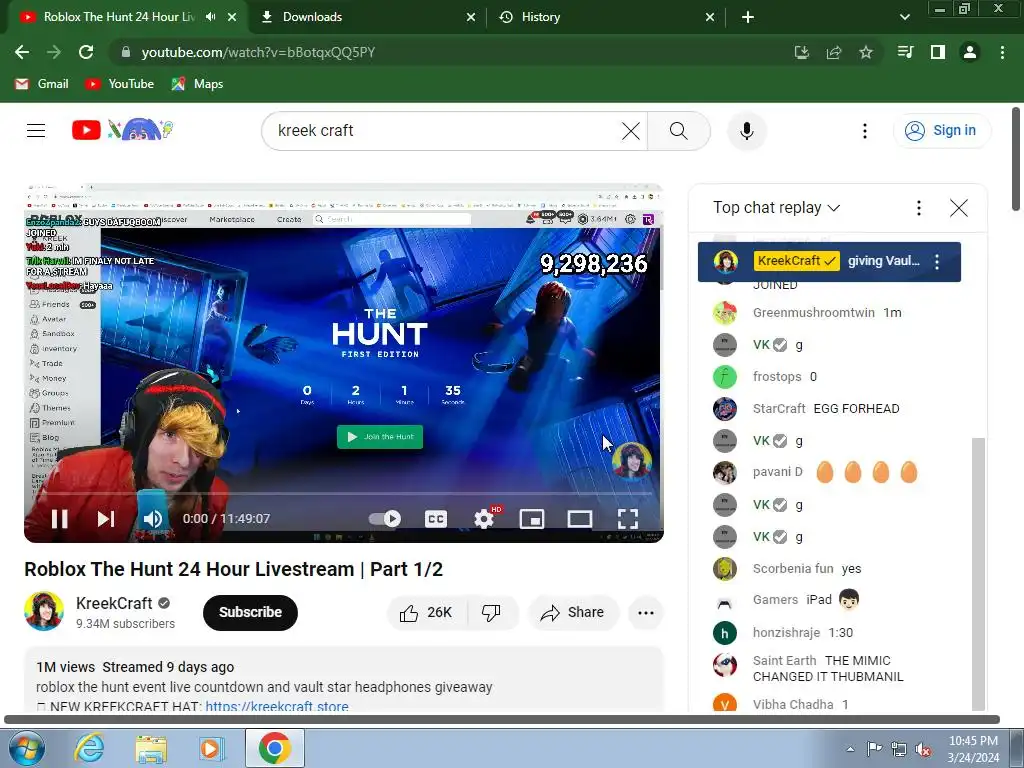Mute the Roblox The Hunt tab audio
This screenshot has height=768, width=1024.
click(210, 17)
